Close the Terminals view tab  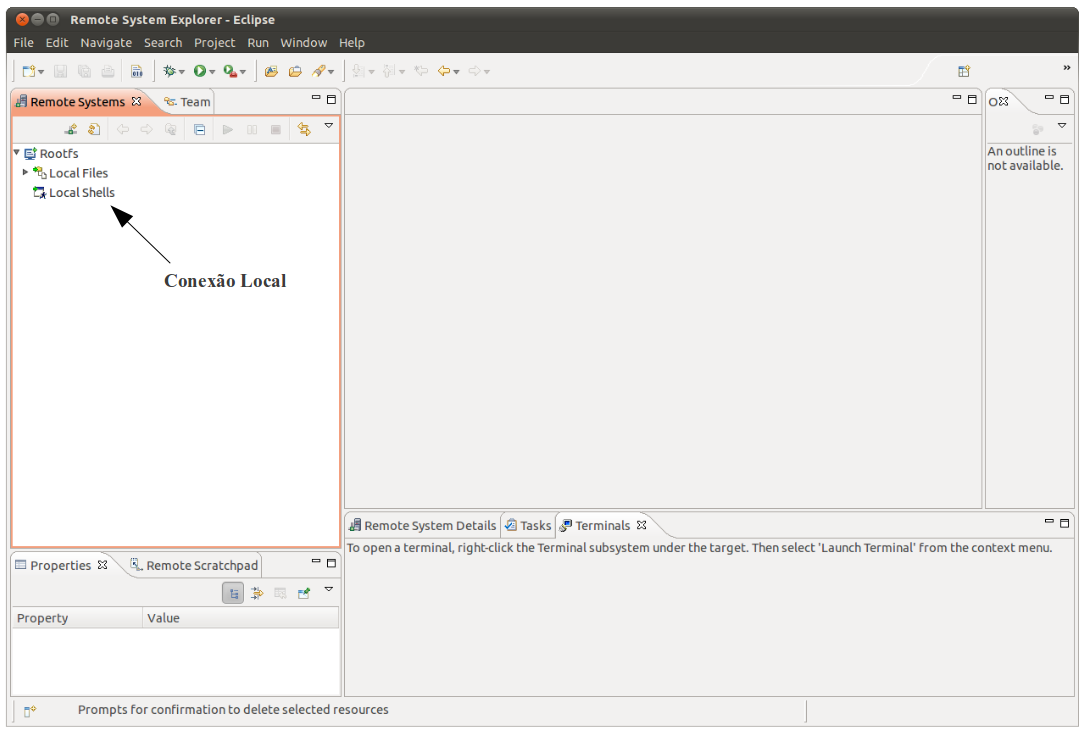641,525
